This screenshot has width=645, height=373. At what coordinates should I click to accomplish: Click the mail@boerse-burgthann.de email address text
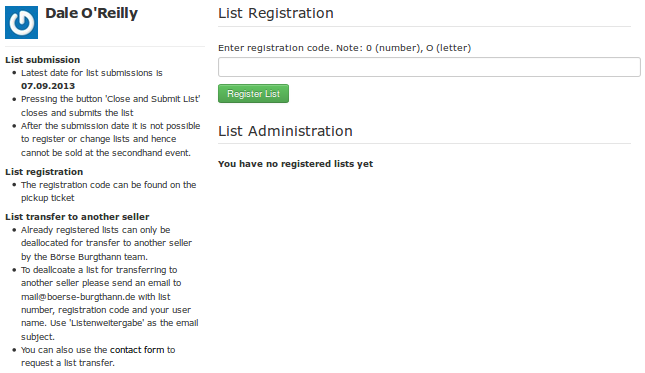[x=78, y=297]
